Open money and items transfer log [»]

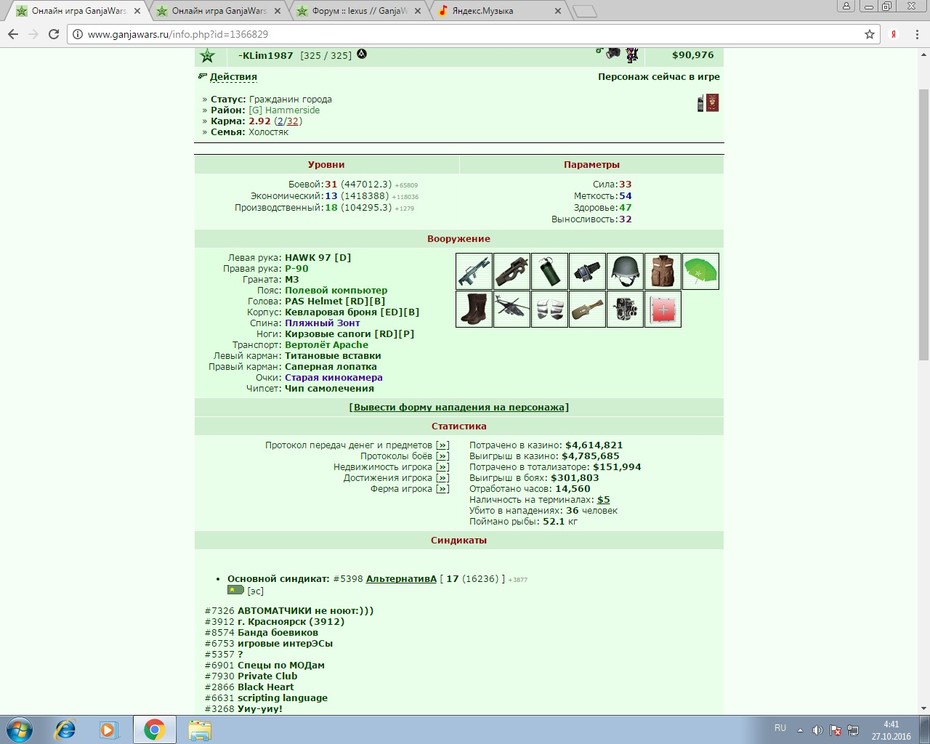pos(442,445)
